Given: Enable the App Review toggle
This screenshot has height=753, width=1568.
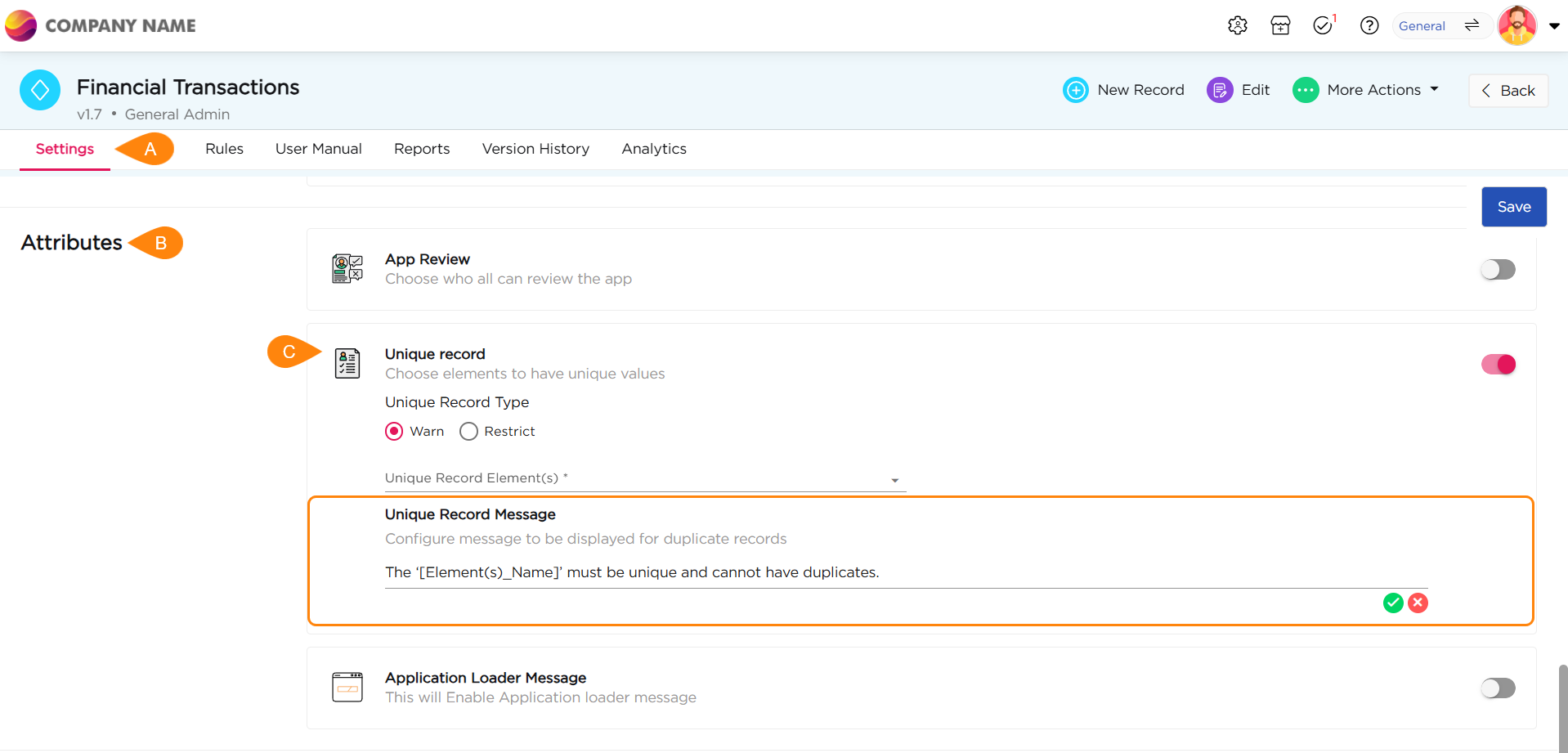Looking at the screenshot, I should (1498, 270).
